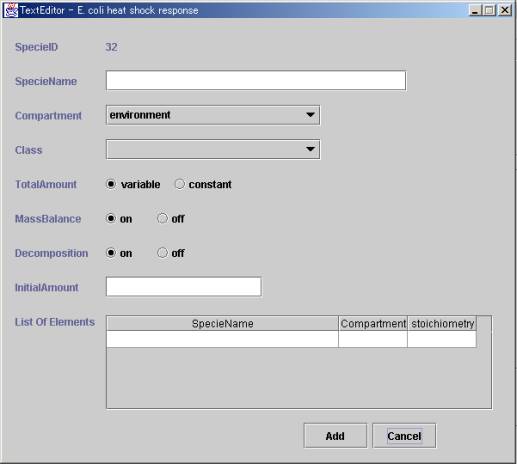Click the Cancel button
This screenshot has height=464, width=517.
tap(404, 436)
